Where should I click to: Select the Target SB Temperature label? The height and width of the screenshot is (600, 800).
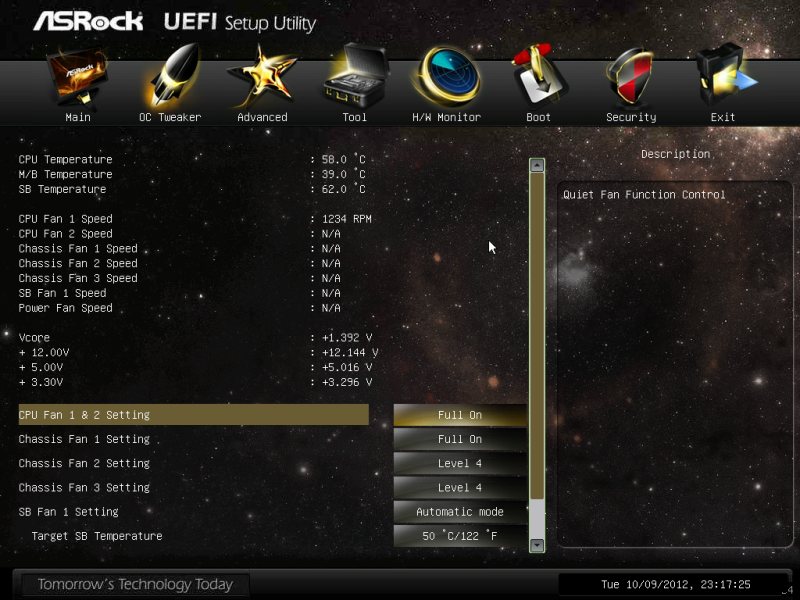97,536
